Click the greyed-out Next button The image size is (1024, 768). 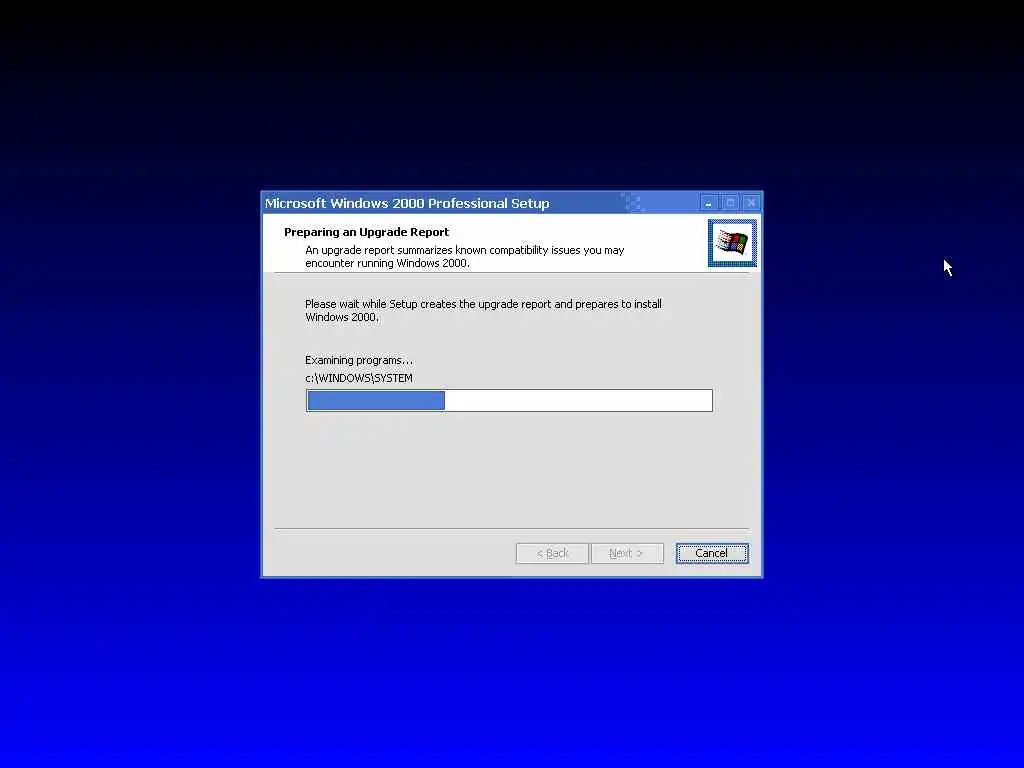click(x=627, y=553)
